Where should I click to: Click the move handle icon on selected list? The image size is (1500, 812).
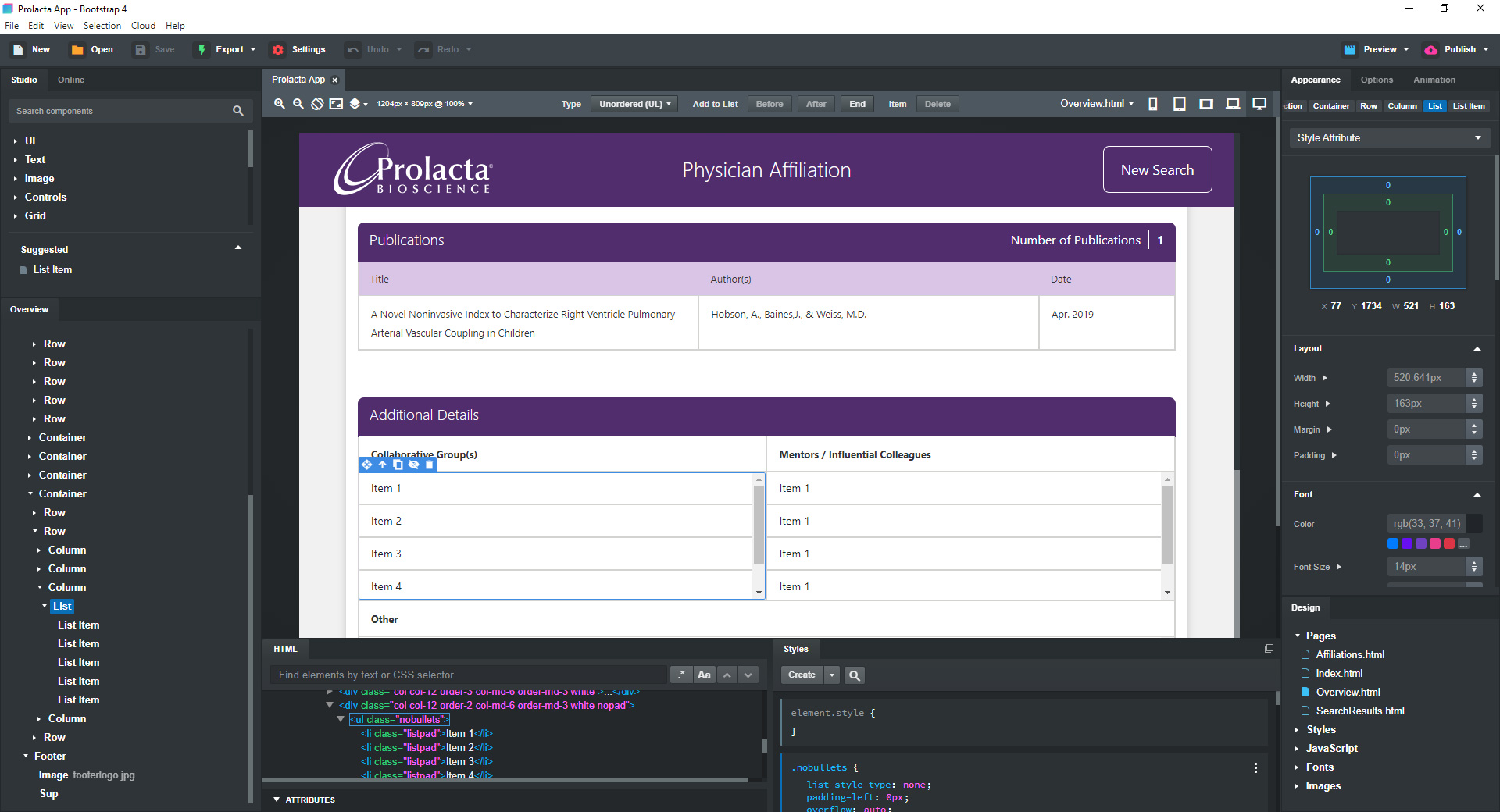point(367,465)
